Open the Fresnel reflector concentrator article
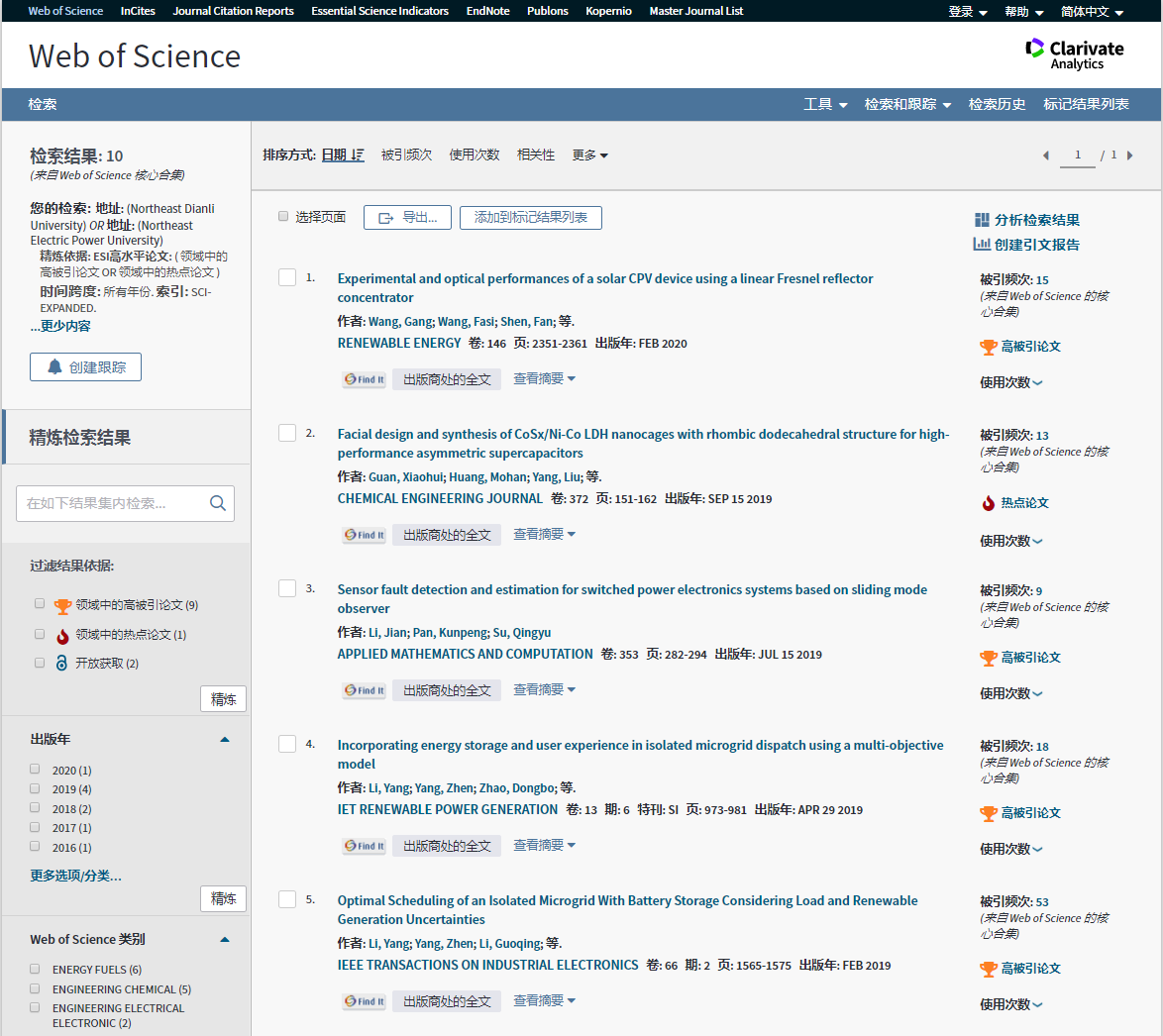The image size is (1163, 1036). tap(604, 288)
